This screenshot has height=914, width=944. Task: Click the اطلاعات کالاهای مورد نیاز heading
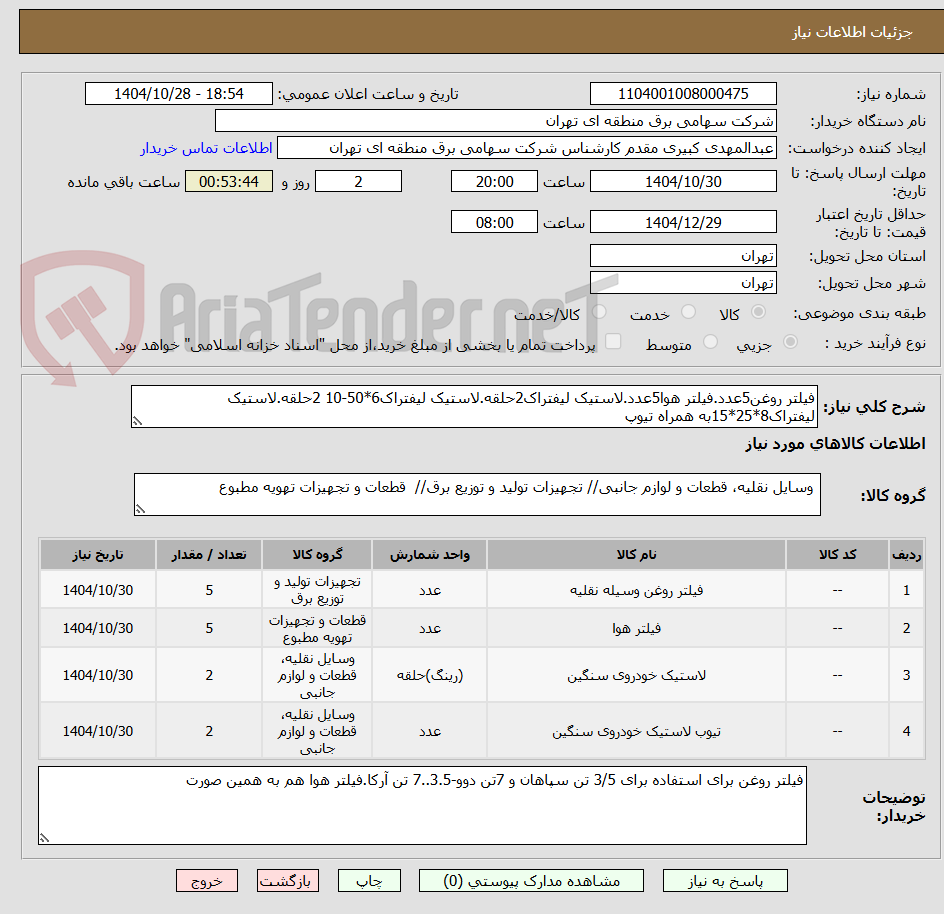click(x=836, y=444)
